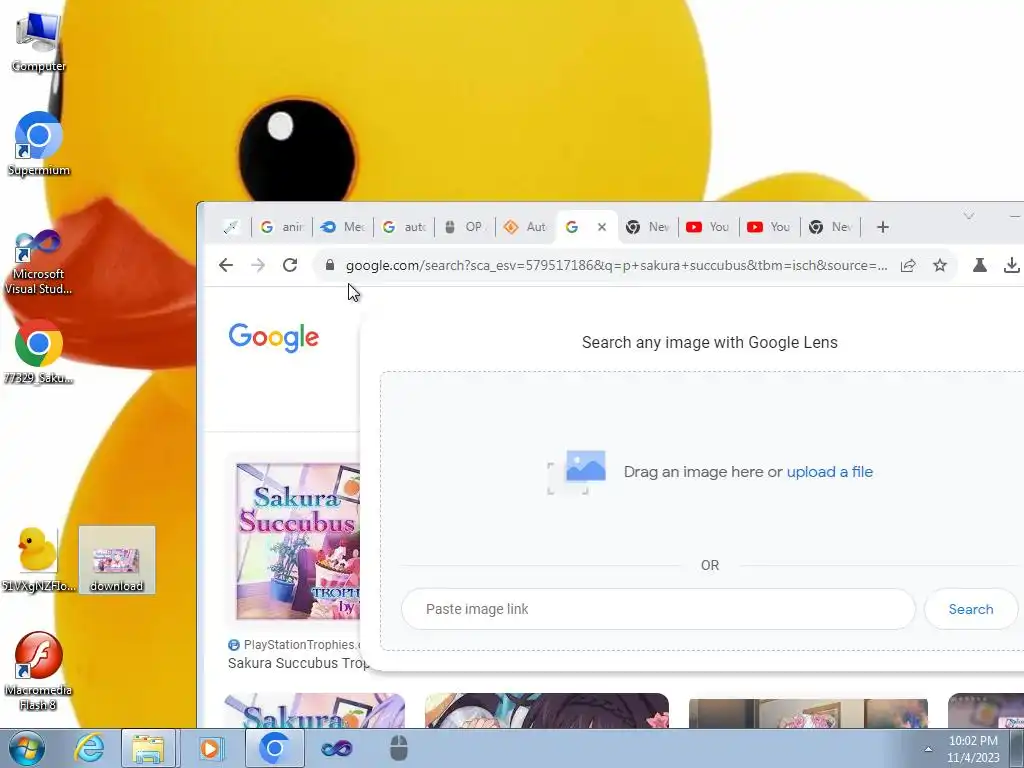Switch to the second YouTube tab
The image size is (1024, 768).
coord(769,227)
